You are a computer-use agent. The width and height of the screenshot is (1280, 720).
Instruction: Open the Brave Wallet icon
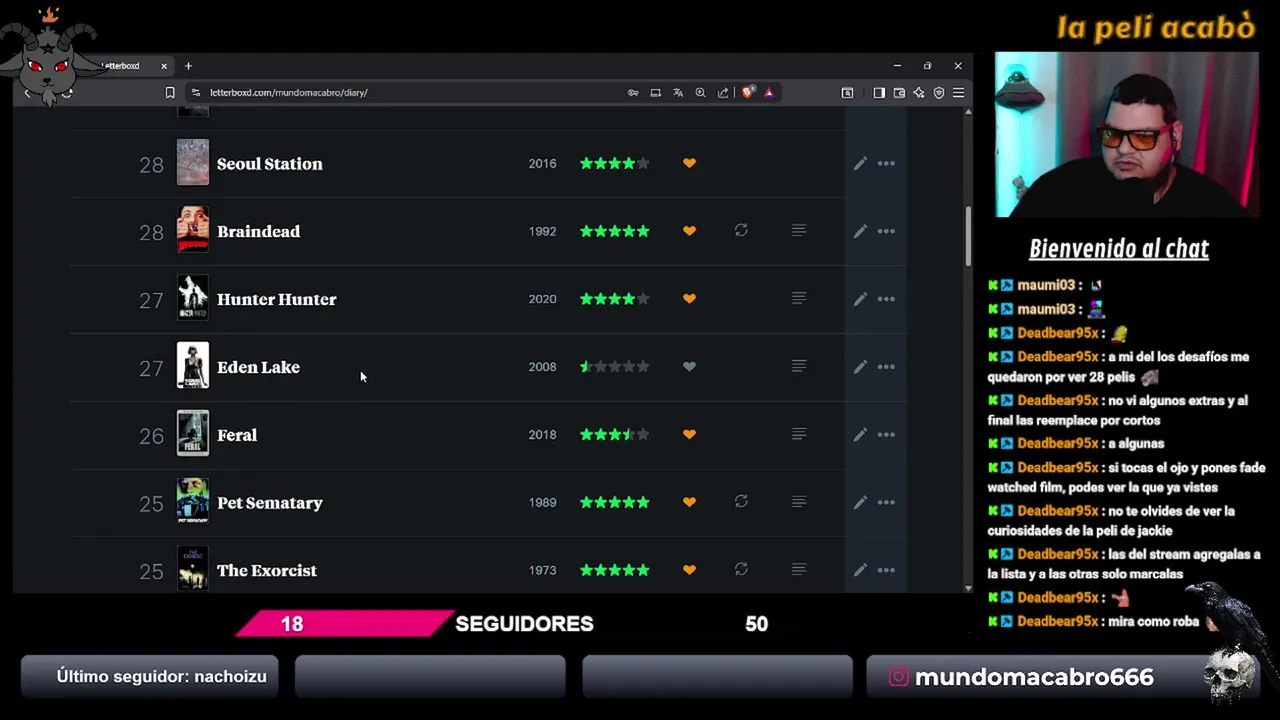click(x=899, y=93)
